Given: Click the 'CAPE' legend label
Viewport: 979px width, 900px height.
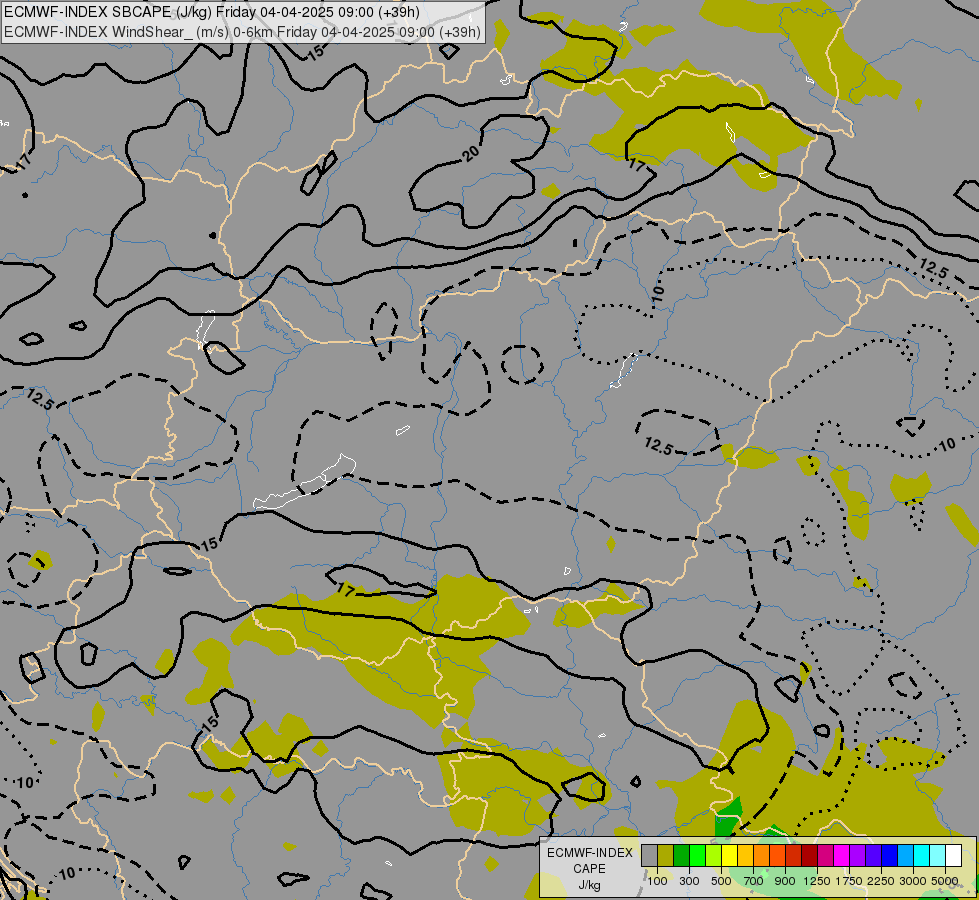Looking at the screenshot, I should point(589,869).
